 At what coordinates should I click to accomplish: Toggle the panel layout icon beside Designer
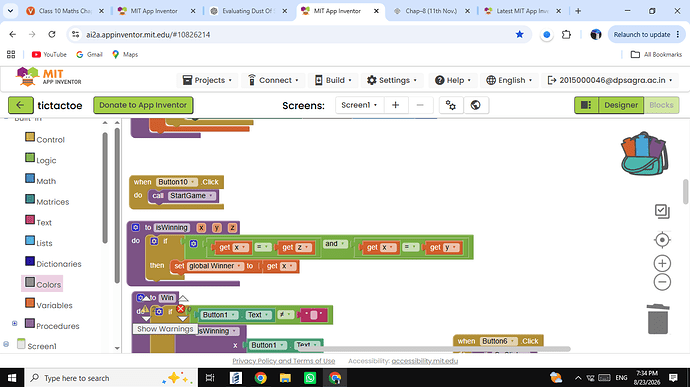(x=586, y=105)
